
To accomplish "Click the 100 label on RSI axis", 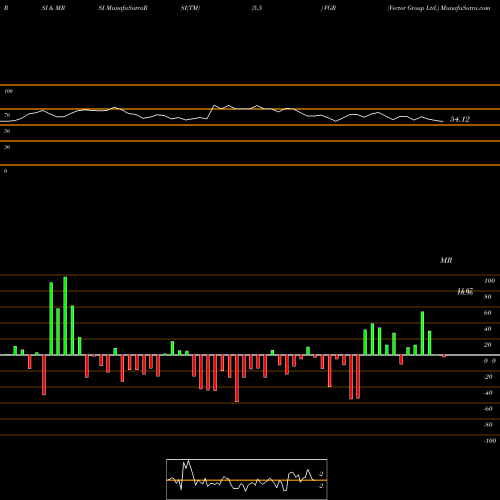I will 8,91.
